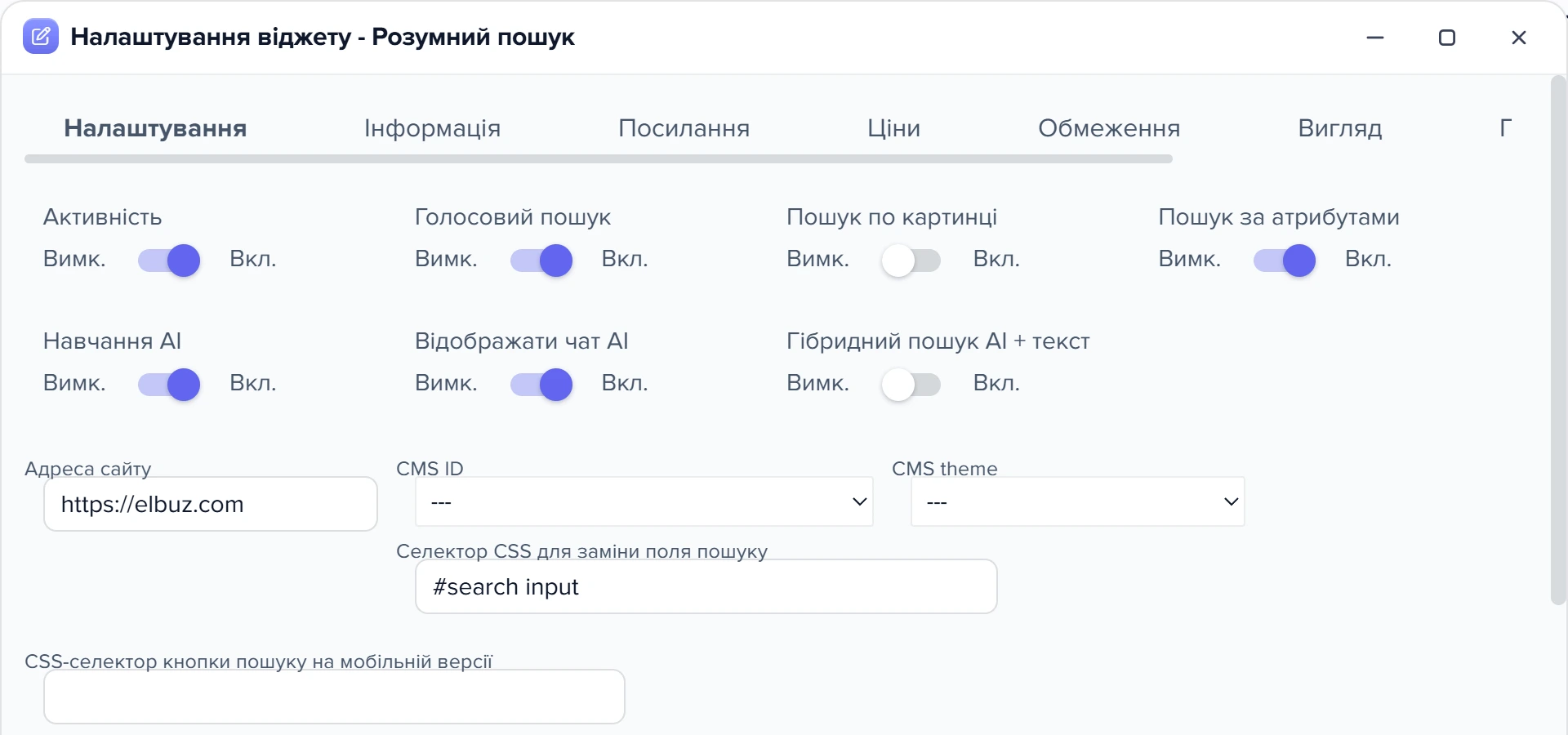Click the vertical scrollbar on the right
The width and height of the screenshot is (1568, 735).
pyautogui.click(x=1558, y=340)
